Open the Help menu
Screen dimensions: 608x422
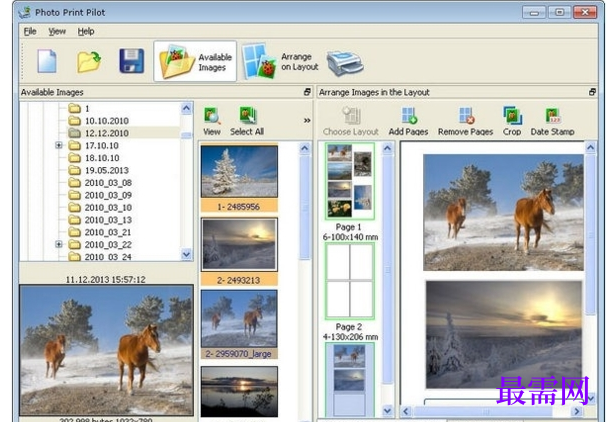point(86,31)
